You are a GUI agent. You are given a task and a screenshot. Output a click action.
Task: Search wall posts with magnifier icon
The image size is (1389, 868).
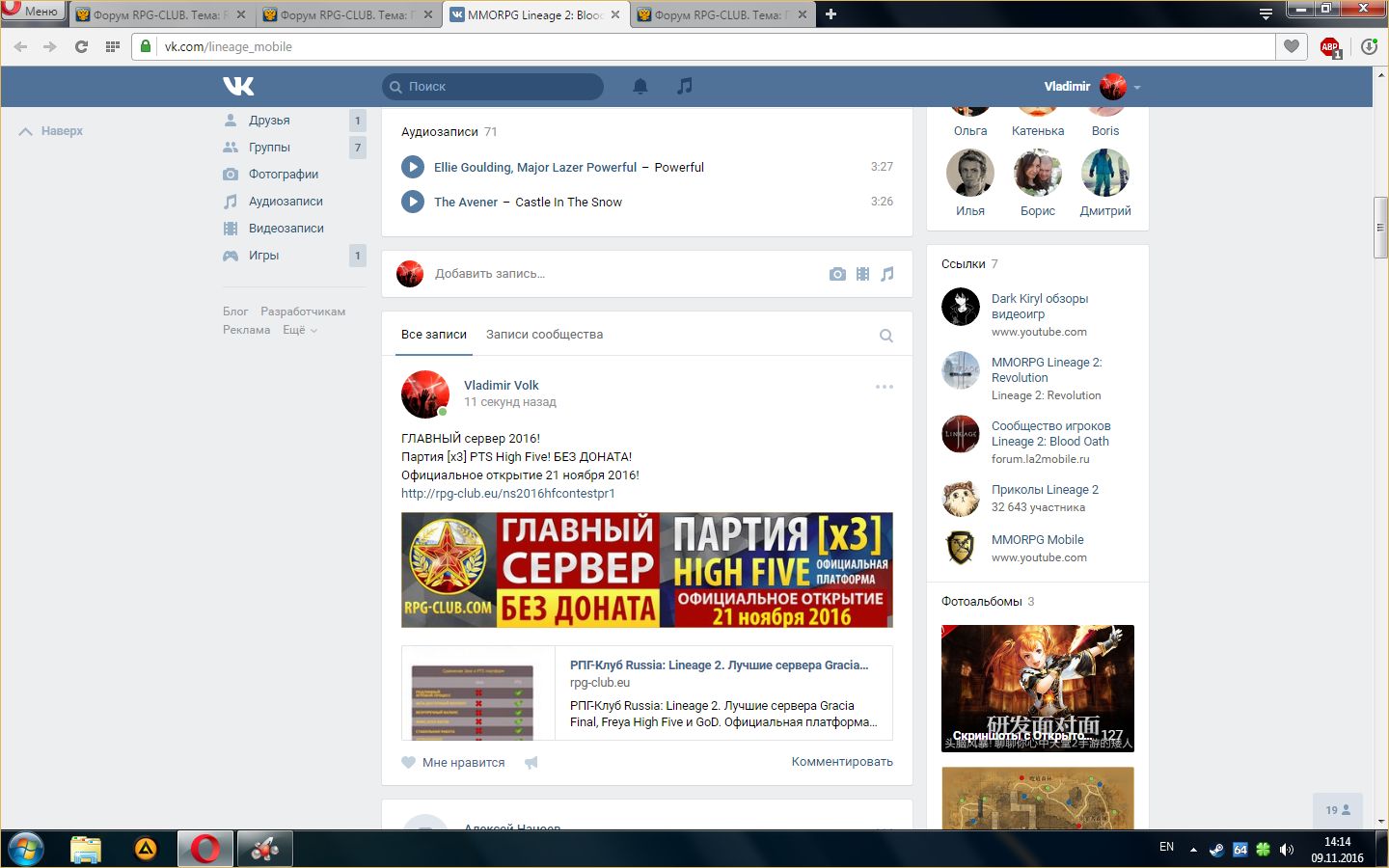[x=885, y=336]
